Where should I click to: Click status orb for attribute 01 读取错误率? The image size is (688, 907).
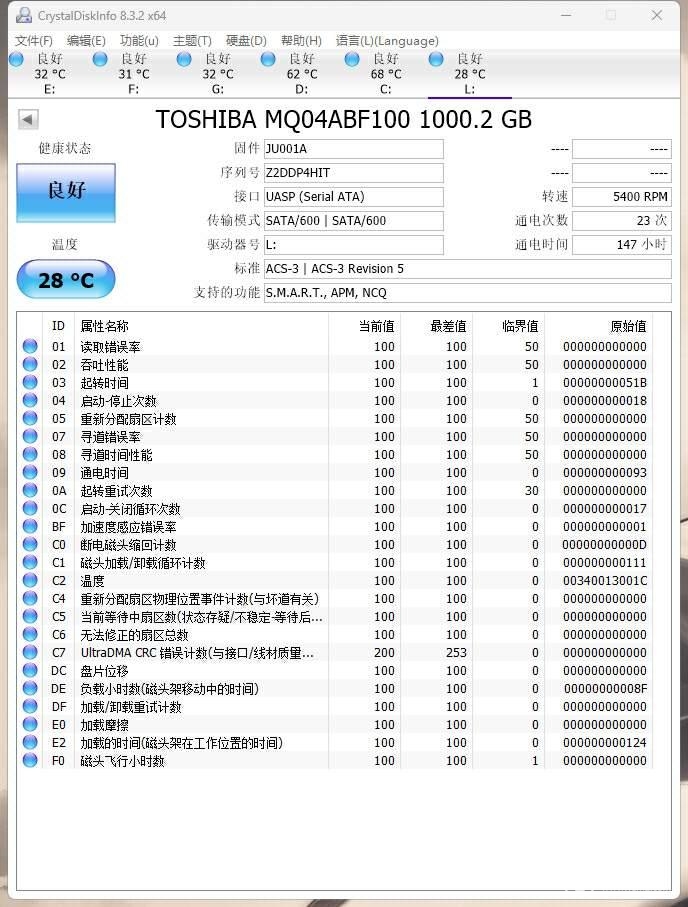click(x=30, y=346)
